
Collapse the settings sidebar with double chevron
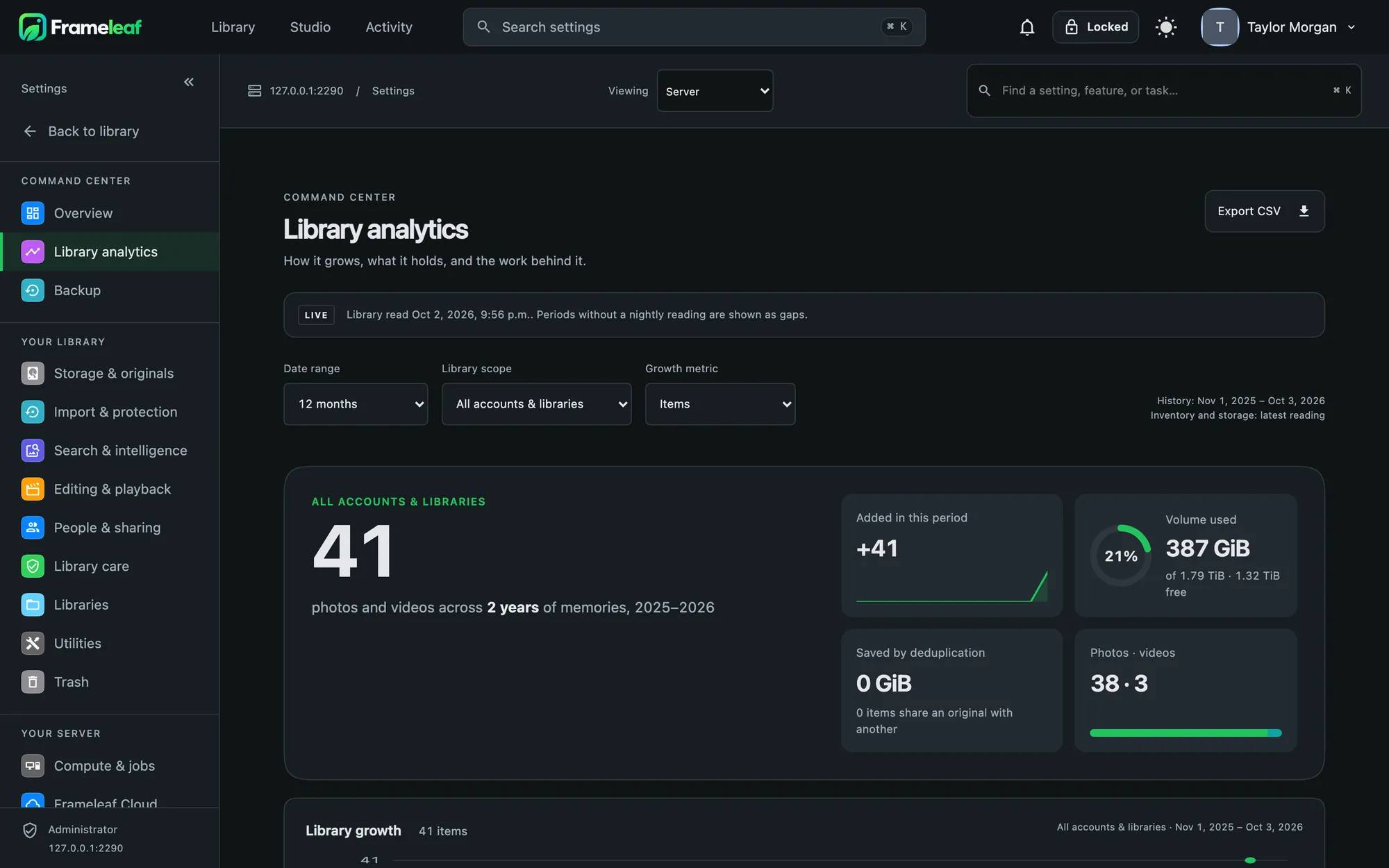[189, 82]
